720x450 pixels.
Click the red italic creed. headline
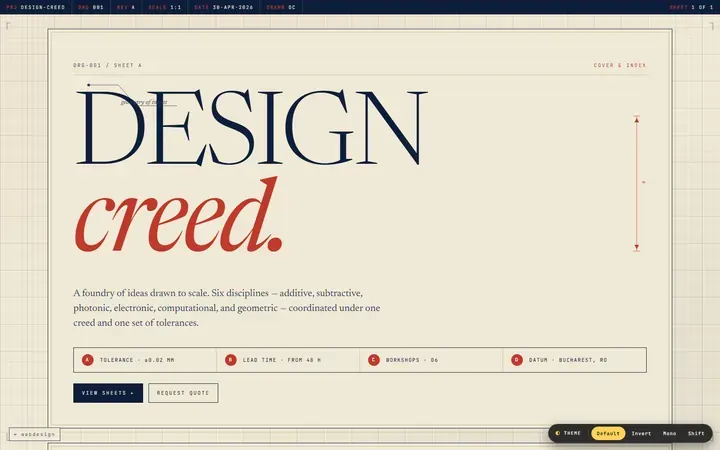click(179, 215)
